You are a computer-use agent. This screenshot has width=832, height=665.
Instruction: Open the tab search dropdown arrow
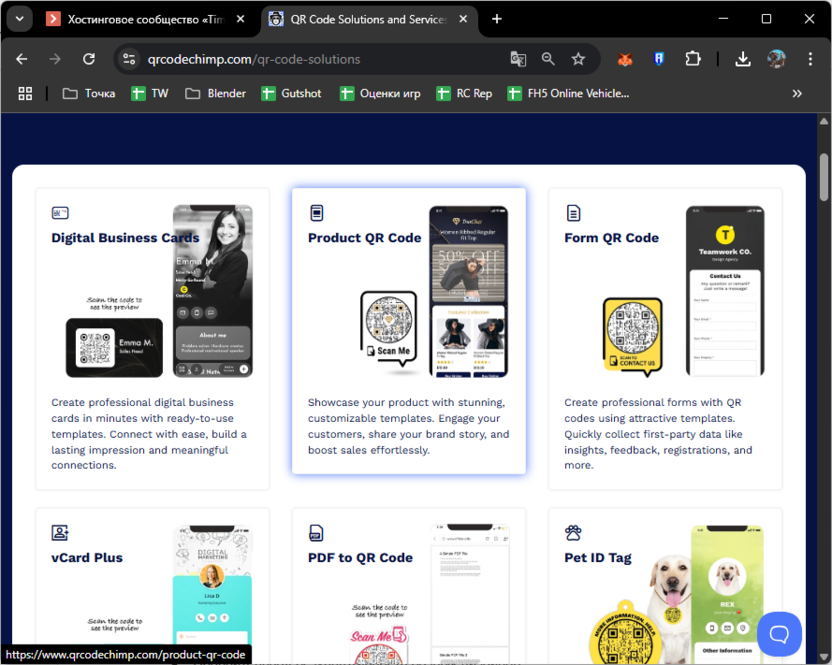click(20, 19)
